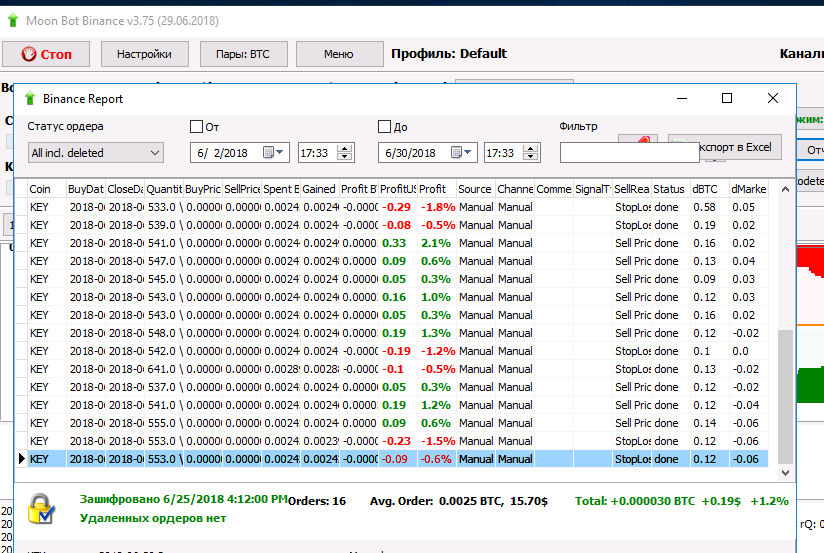Viewport: 824px width, 553px height.
Task: Sort by the Coin column header
Action: (x=45, y=189)
